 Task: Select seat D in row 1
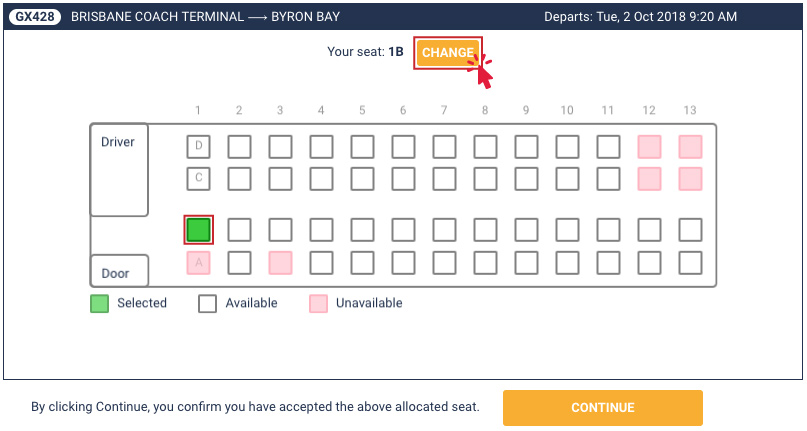pos(199,147)
